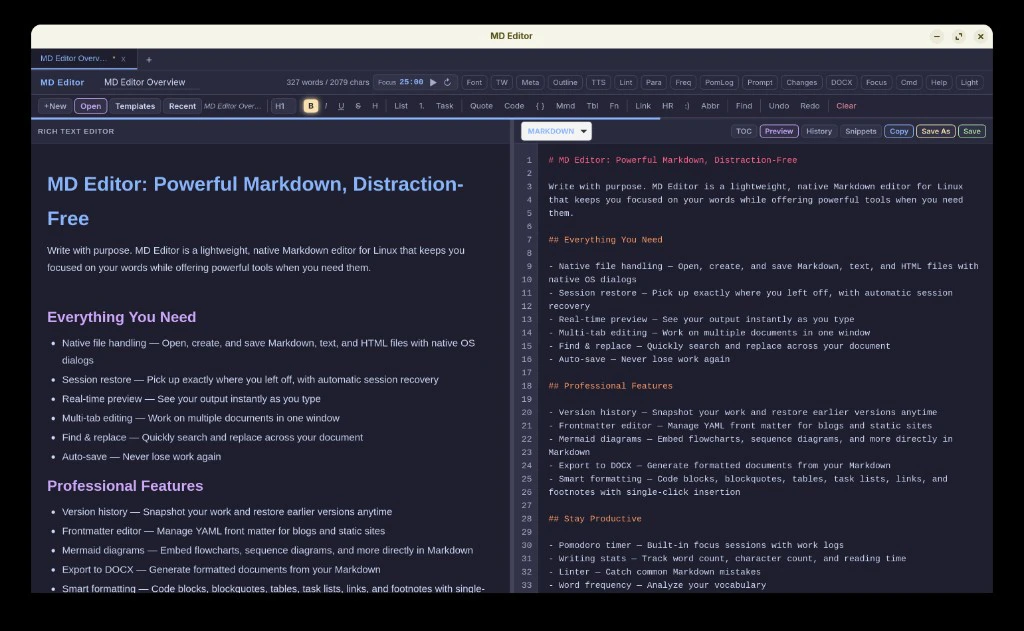1024x631 pixels.
Task: Insert a Task list item
Action: (x=445, y=106)
